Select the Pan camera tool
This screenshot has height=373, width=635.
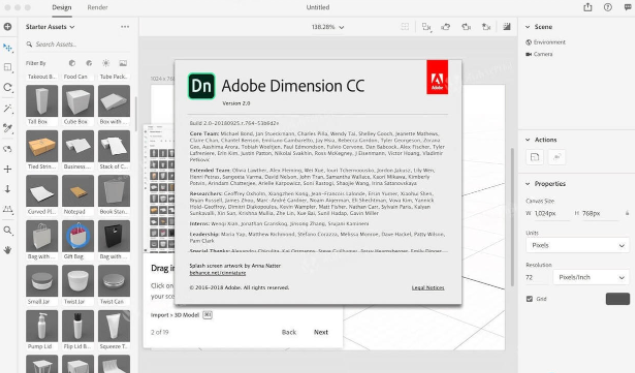8,169
